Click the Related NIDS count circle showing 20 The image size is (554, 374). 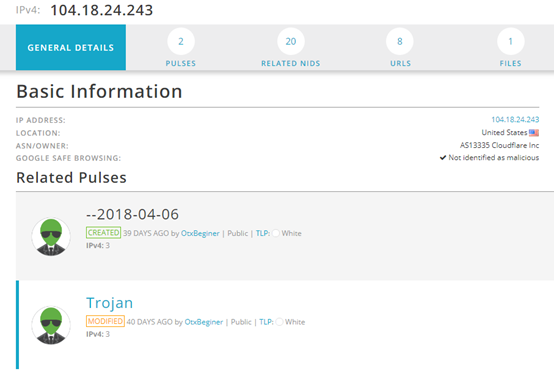[291, 41]
